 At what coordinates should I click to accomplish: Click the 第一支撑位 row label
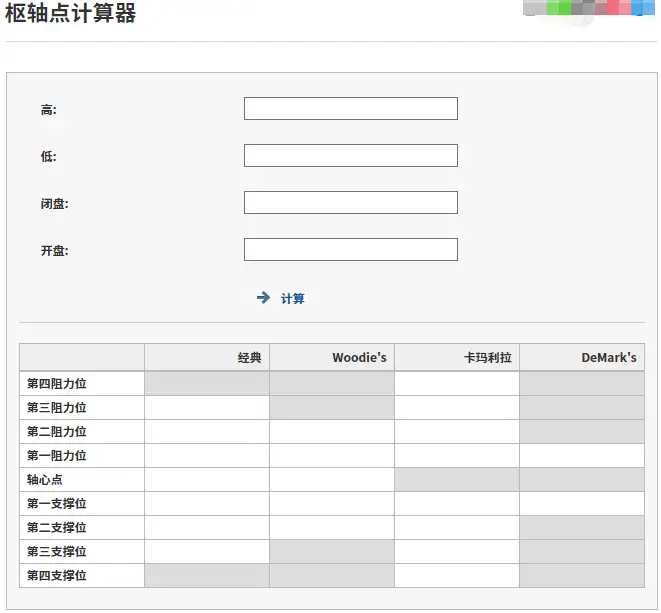[x=56, y=504]
